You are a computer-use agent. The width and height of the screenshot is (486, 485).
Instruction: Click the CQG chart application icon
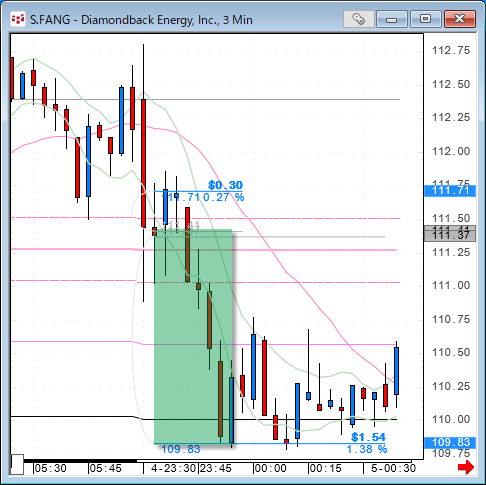point(18,19)
